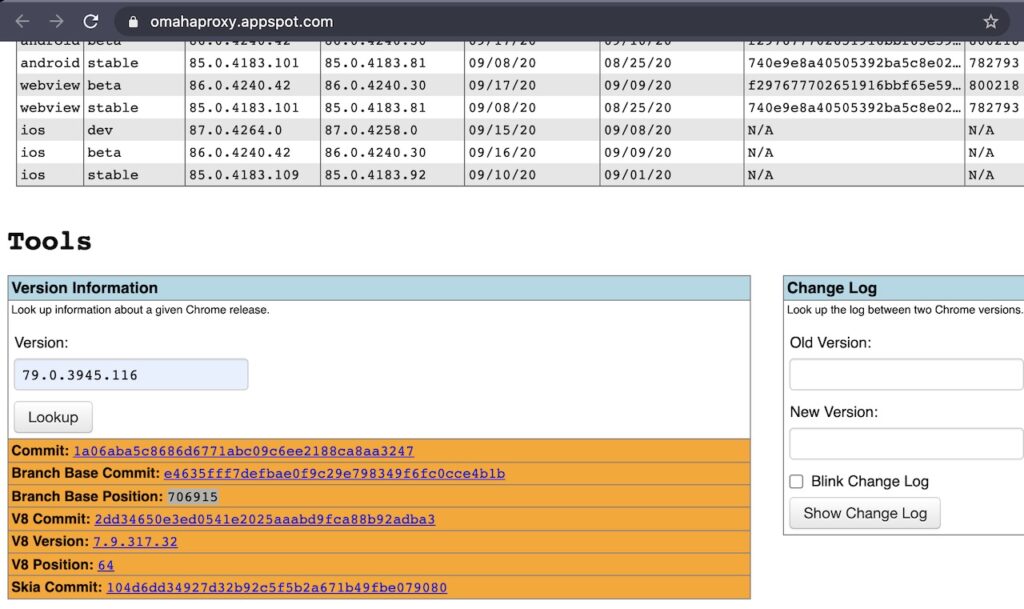Click the Change Log panel header
1024x609 pixels.
(904, 288)
